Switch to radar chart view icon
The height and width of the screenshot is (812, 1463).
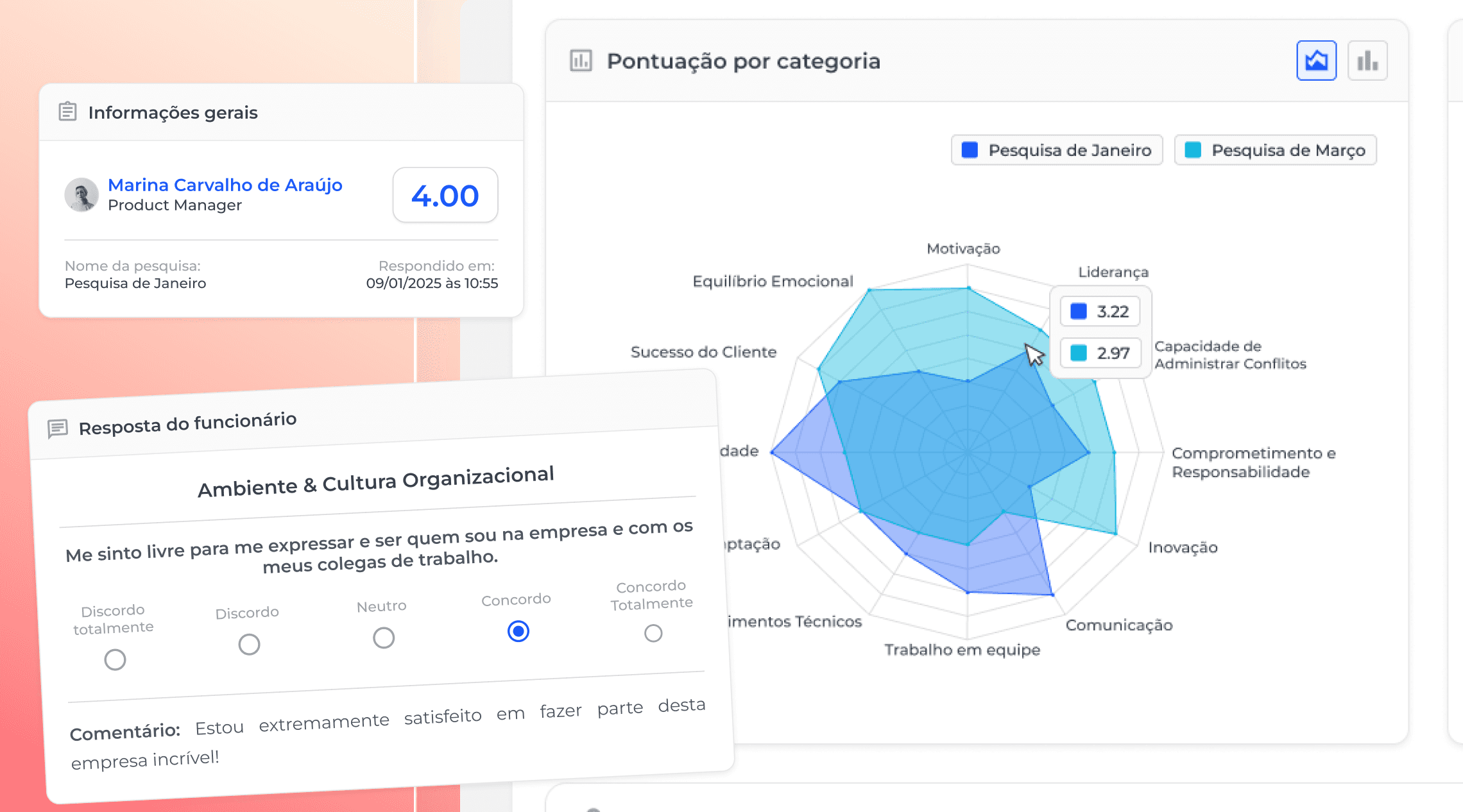coord(1316,61)
